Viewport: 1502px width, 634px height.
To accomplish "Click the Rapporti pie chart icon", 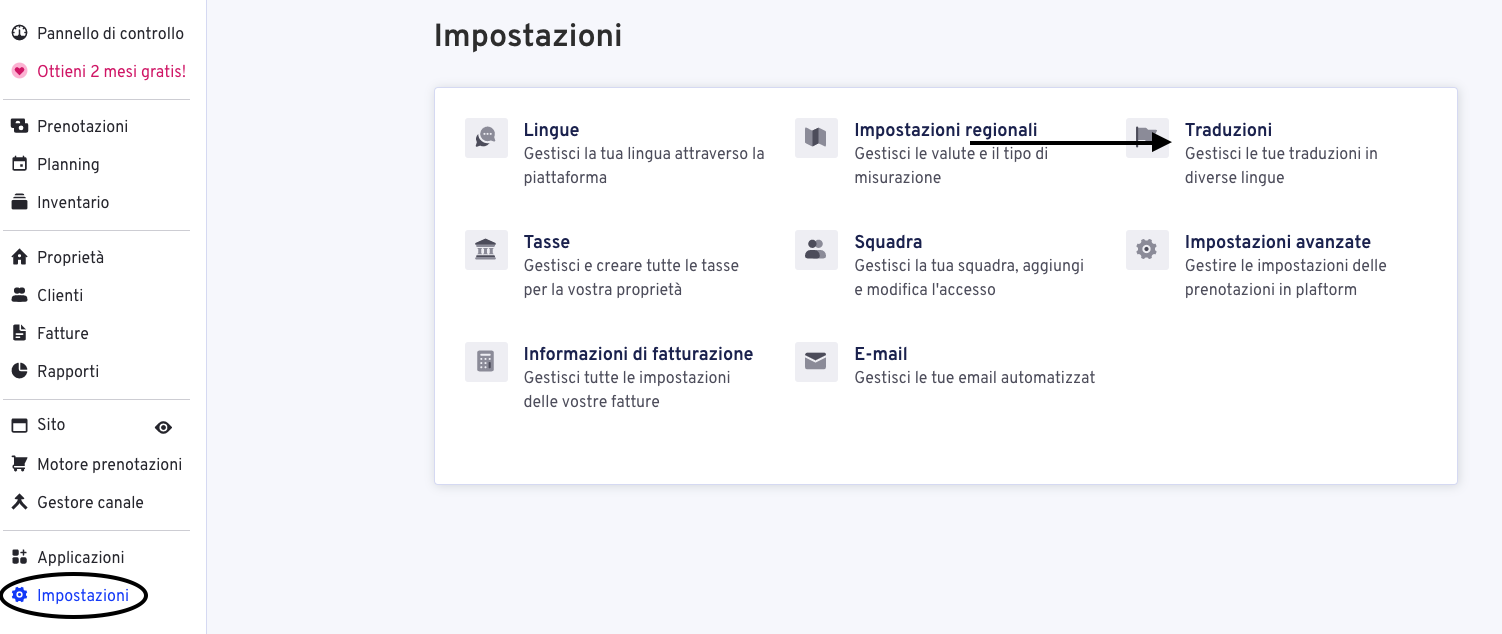I will pyautogui.click(x=19, y=372).
